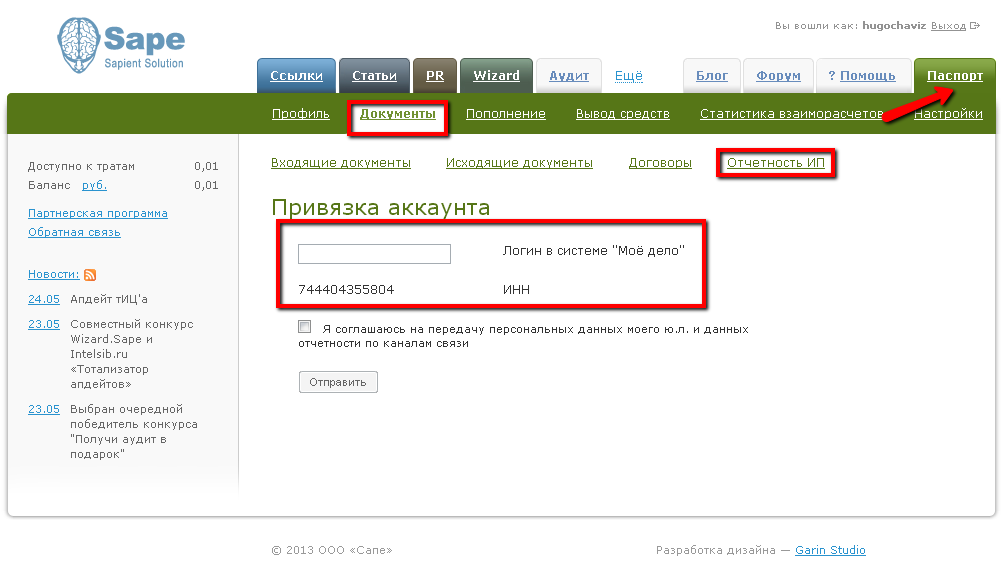This screenshot has width=1001, height=563.
Task: View Исходящие документы
Action: click(x=519, y=163)
